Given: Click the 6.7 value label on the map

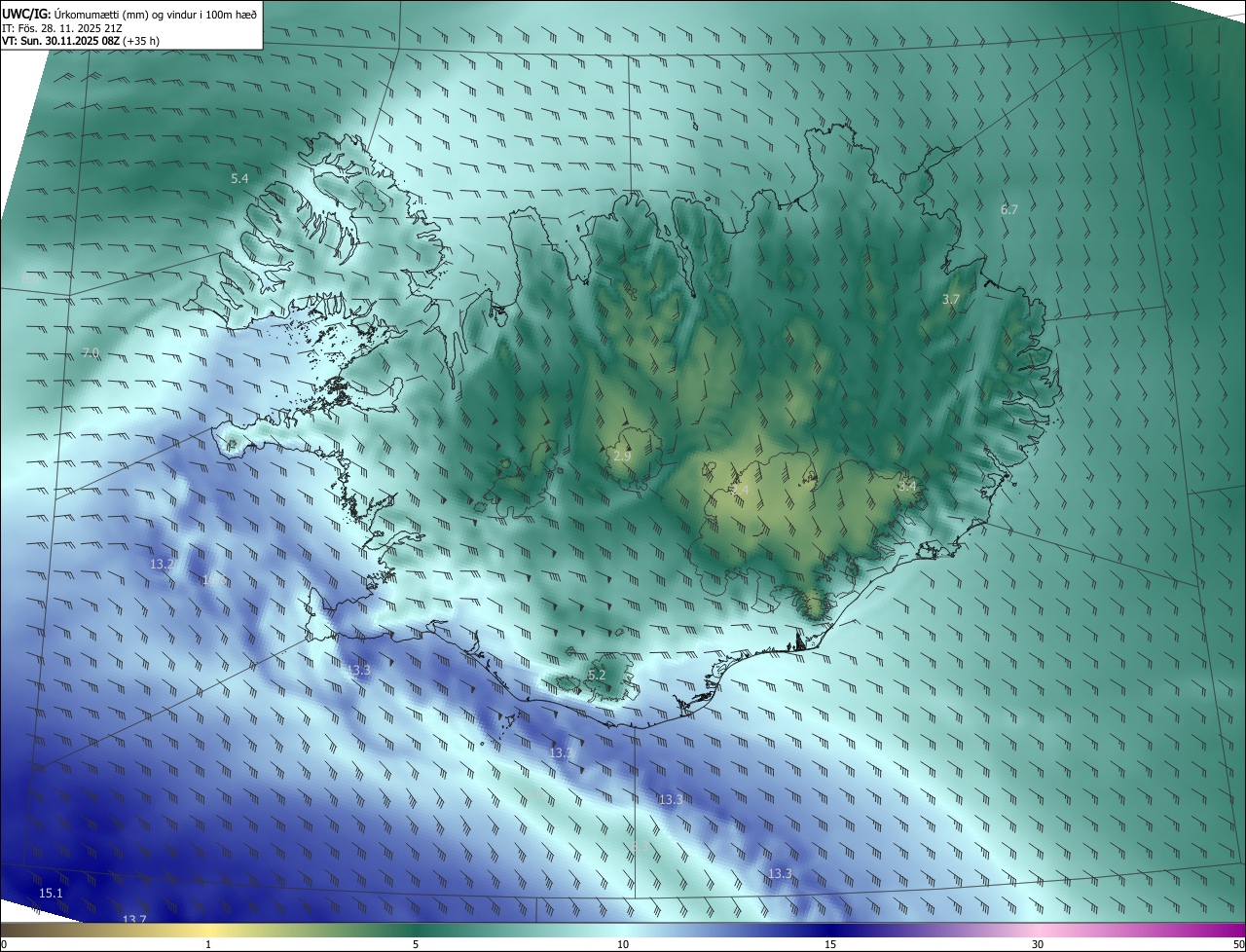Looking at the screenshot, I should (x=1009, y=209).
